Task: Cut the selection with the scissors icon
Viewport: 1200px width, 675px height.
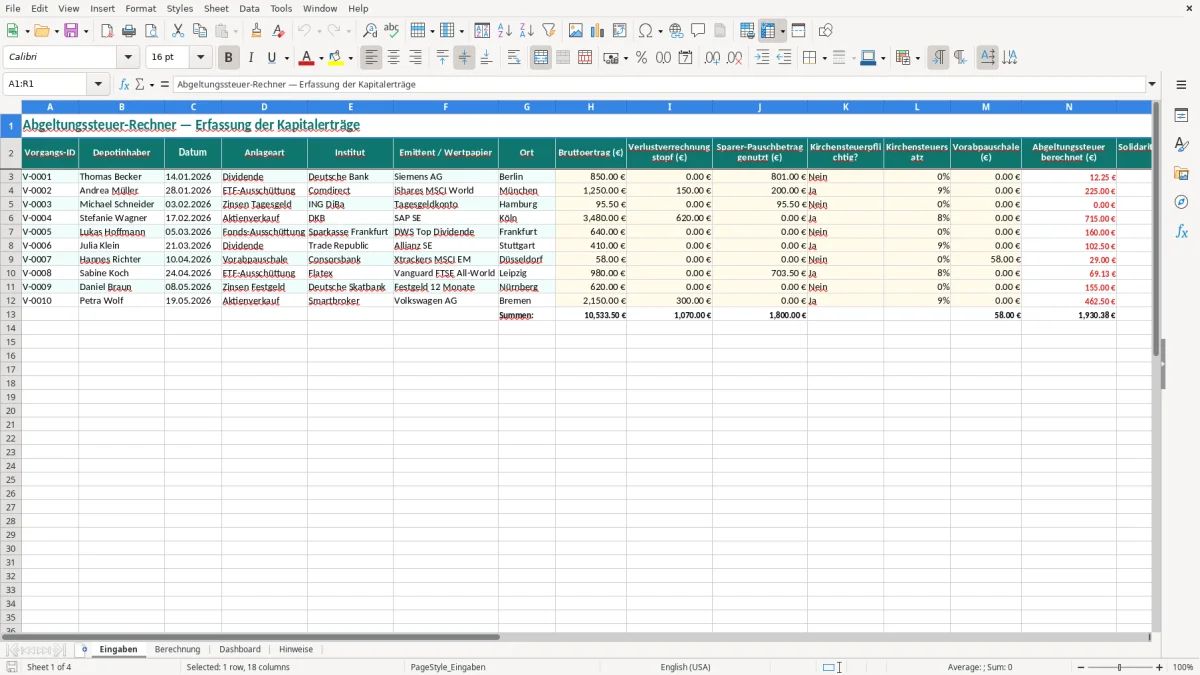Action: click(x=178, y=31)
